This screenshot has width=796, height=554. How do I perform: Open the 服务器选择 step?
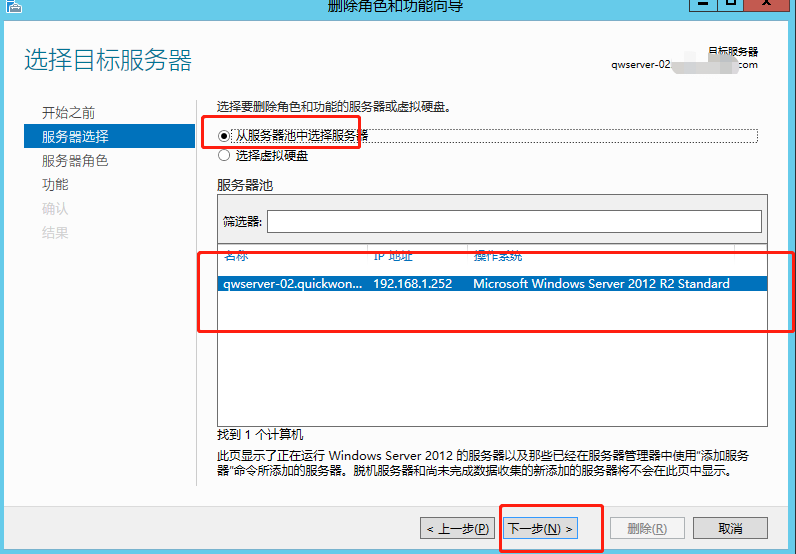[109, 136]
